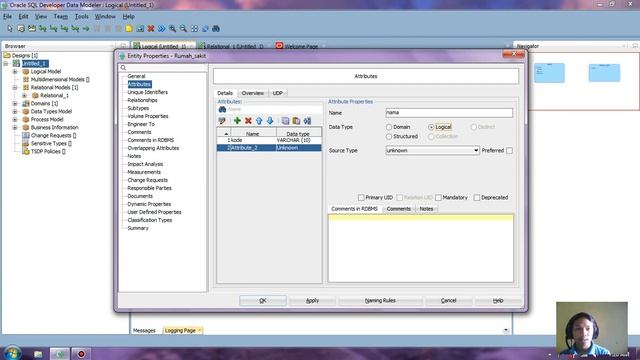Click the red recorder icon in taskbar

(x=81, y=354)
